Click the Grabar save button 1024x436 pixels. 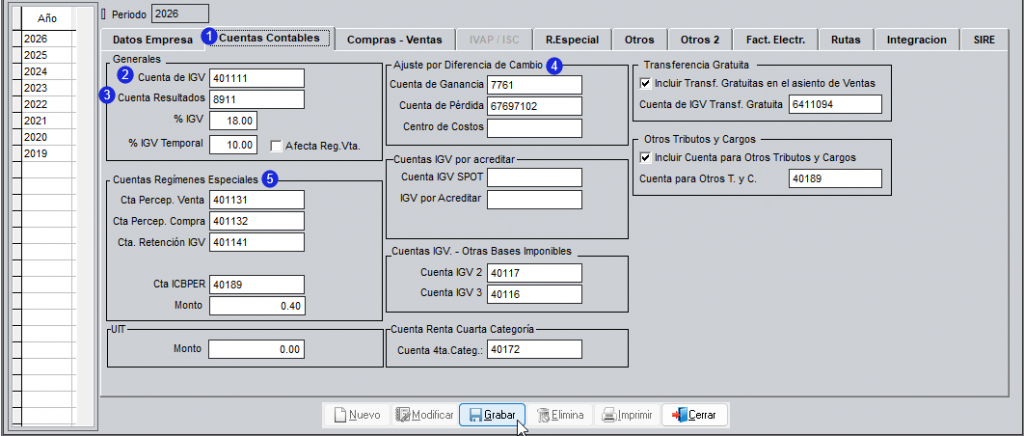point(492,414)
